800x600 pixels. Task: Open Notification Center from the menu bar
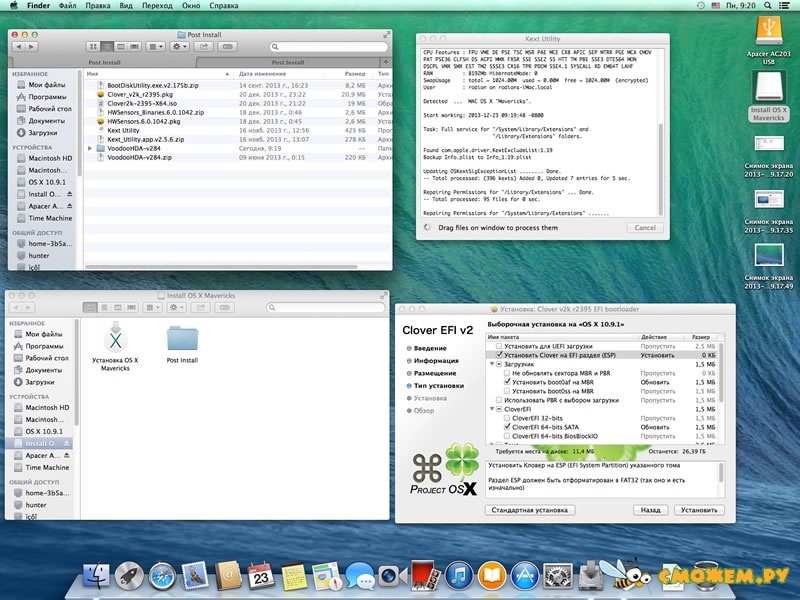784,6
